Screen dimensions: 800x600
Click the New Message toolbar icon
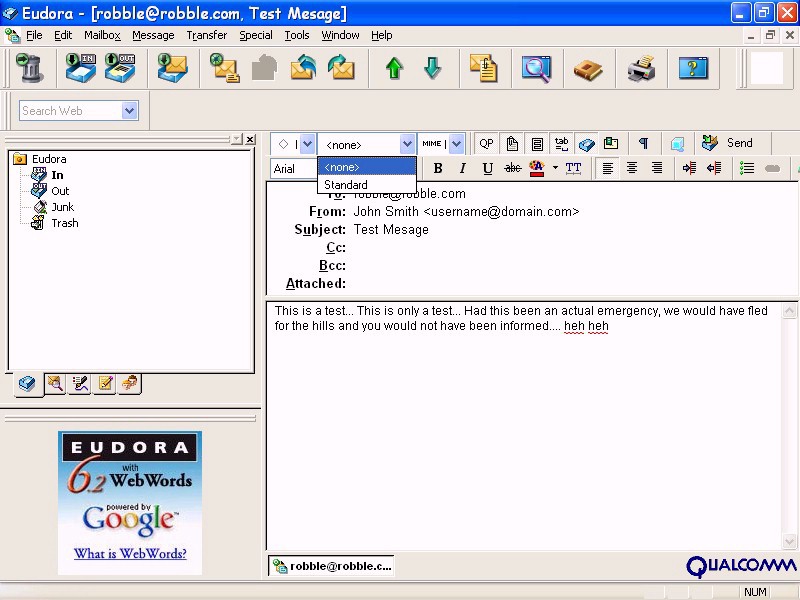click(225, 67)
